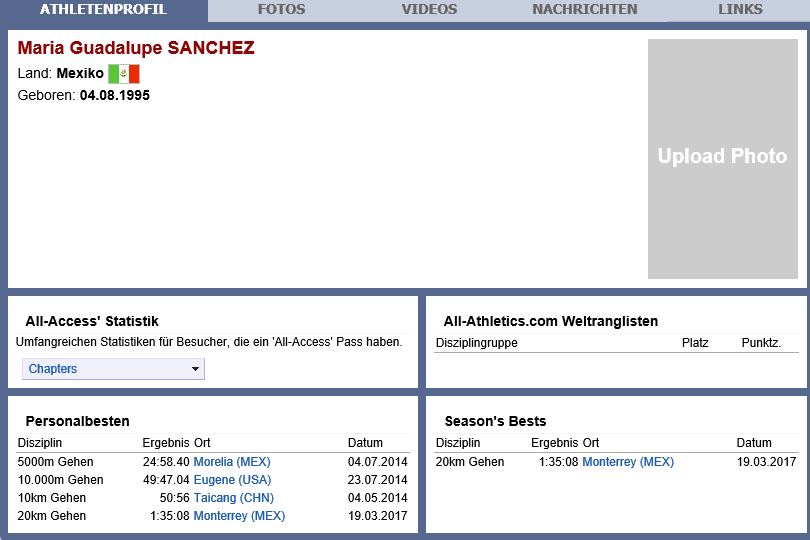Click the Punktz. column header
This screenshot has height=540, width=810.
tap(761, 343)
